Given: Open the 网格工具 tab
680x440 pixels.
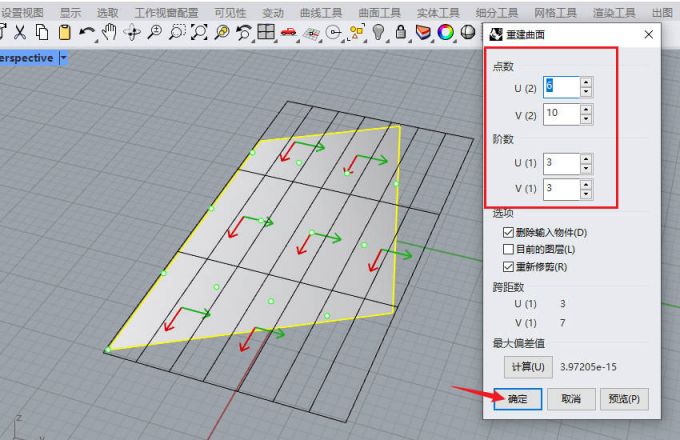Looking at the screenshot, I should 555,13.
